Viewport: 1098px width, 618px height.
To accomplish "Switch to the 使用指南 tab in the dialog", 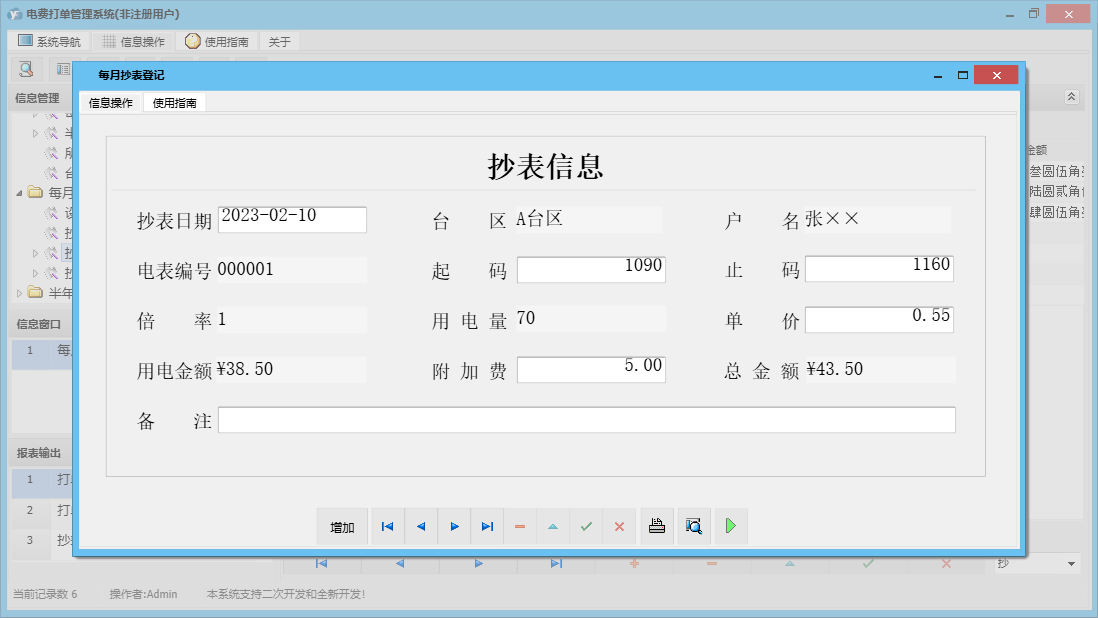I will (x=174, y=102).
